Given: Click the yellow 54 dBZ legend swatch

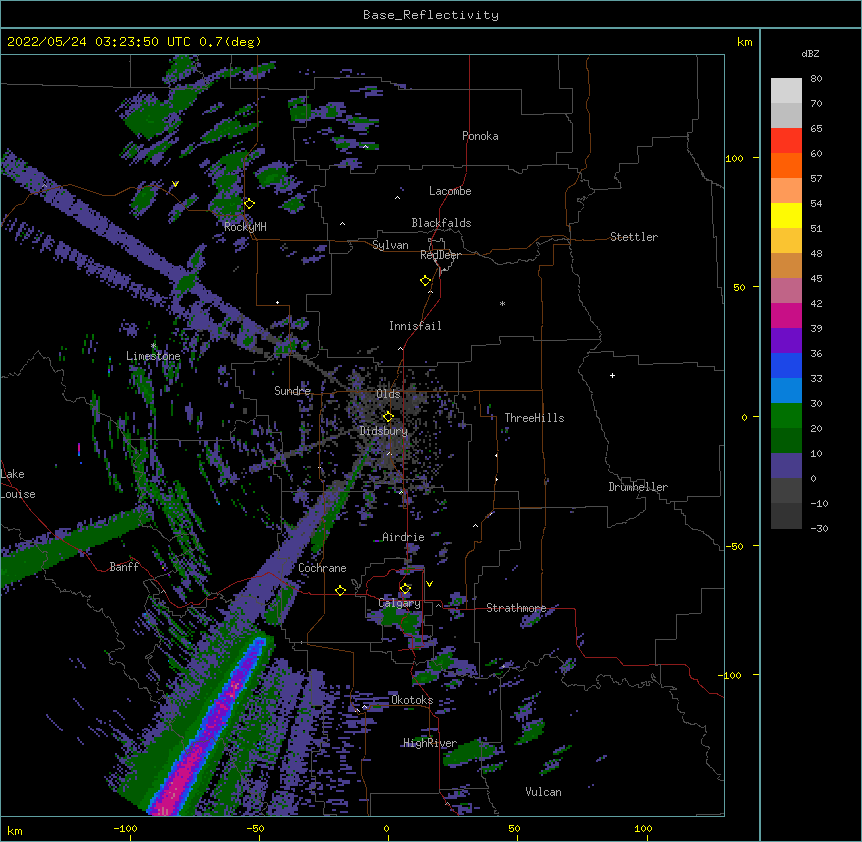Looking at the screenshot, I should [786, 215].
